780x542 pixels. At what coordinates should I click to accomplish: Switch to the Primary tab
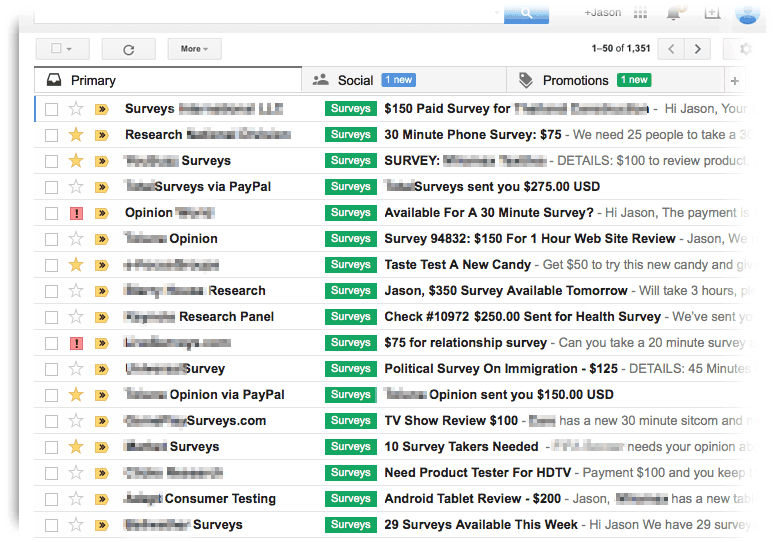168,80
